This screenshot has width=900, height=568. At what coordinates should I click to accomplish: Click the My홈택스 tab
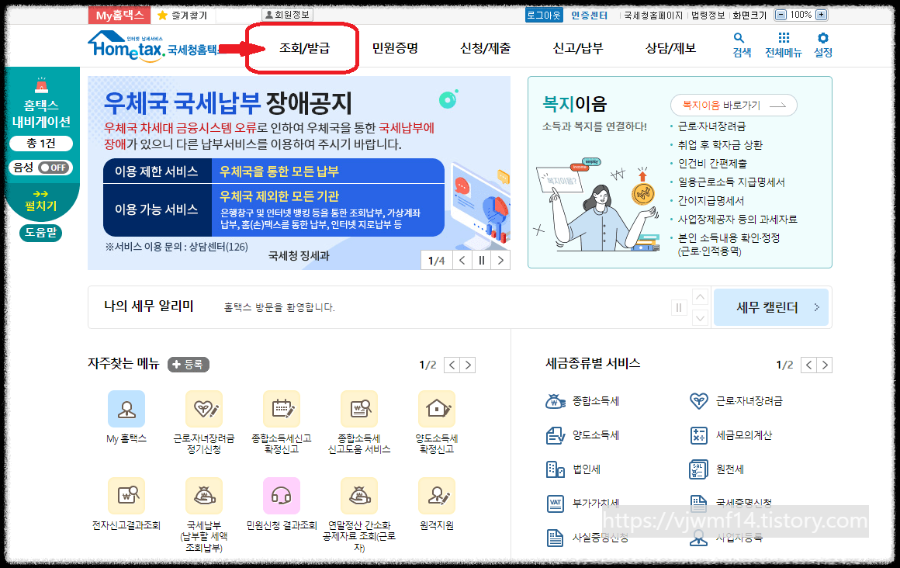119,15
